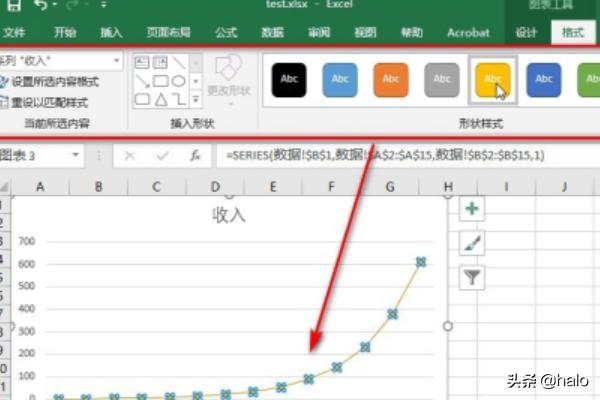Open the Name Box dropdown arrow
This screenshot has width=600, height=400.
[76, 155]
